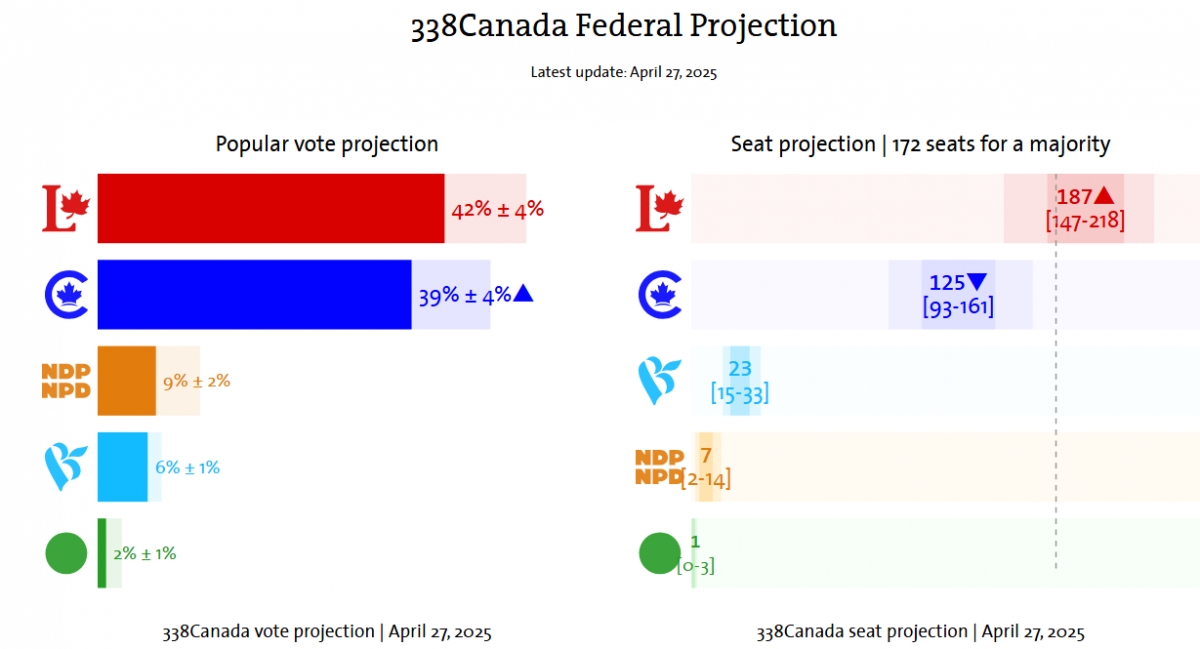Click the Liberal logo in popular vote chart
Screen dimensions: 1200x649
click(x=66, y=208)
